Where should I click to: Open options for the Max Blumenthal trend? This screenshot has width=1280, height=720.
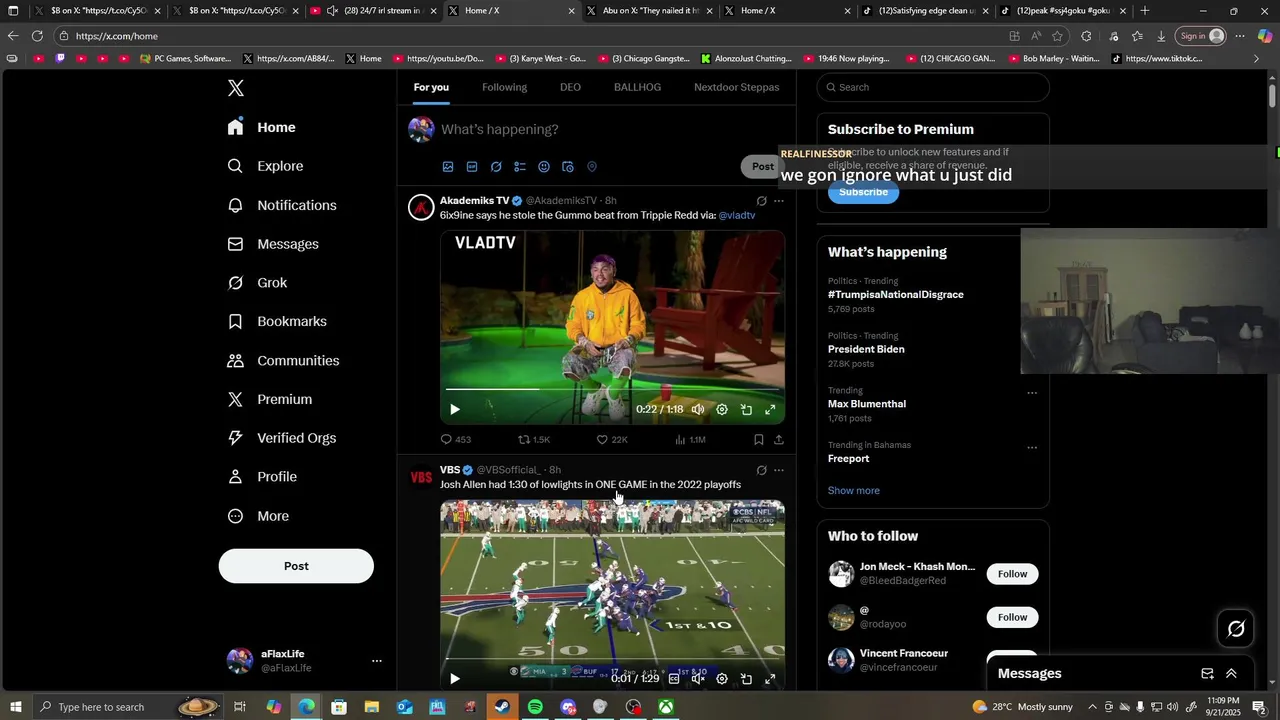point(1032,393)
